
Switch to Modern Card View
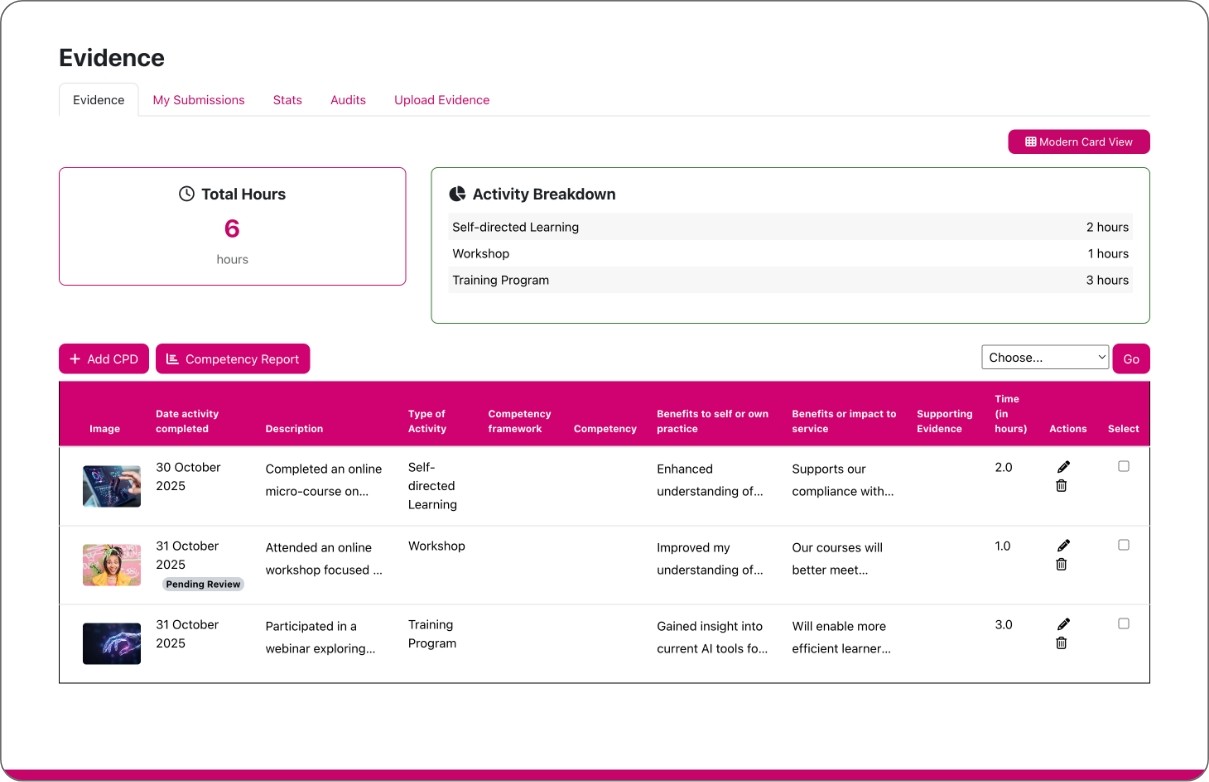click(x=1078, y=142)
